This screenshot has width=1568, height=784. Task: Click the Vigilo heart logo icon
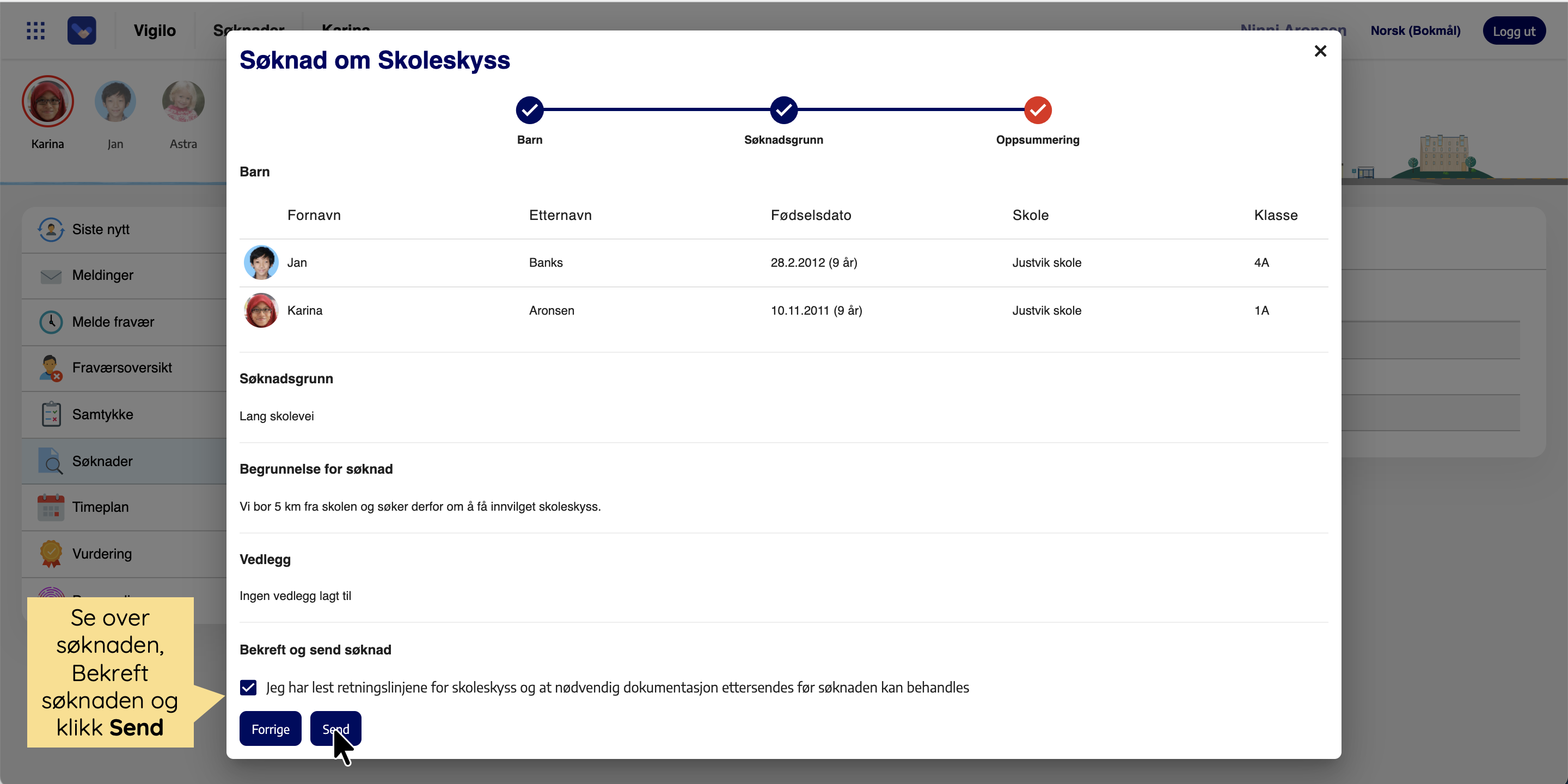pyautogui.click(x=82, y=30)
